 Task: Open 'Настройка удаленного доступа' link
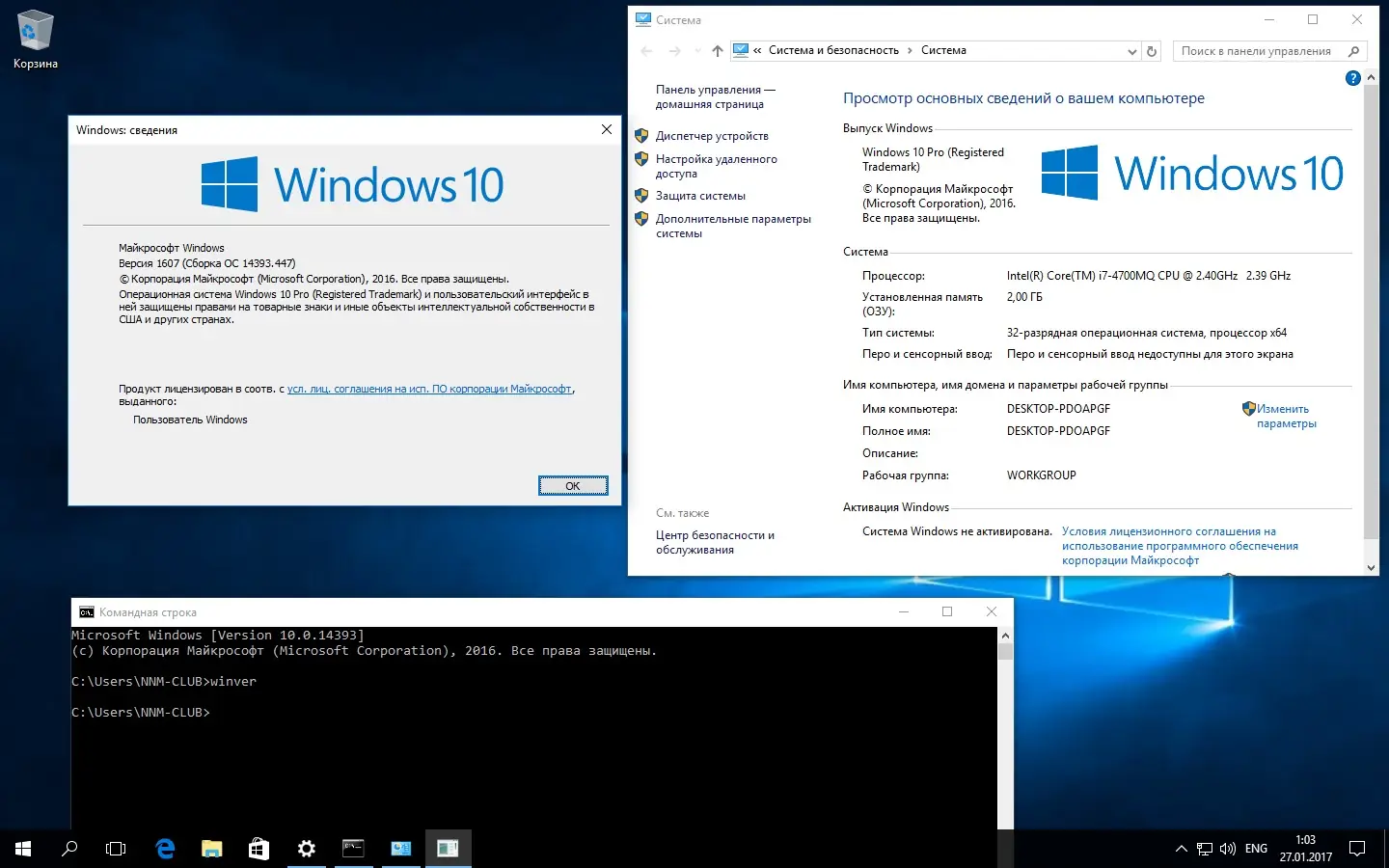coord(716,166)
